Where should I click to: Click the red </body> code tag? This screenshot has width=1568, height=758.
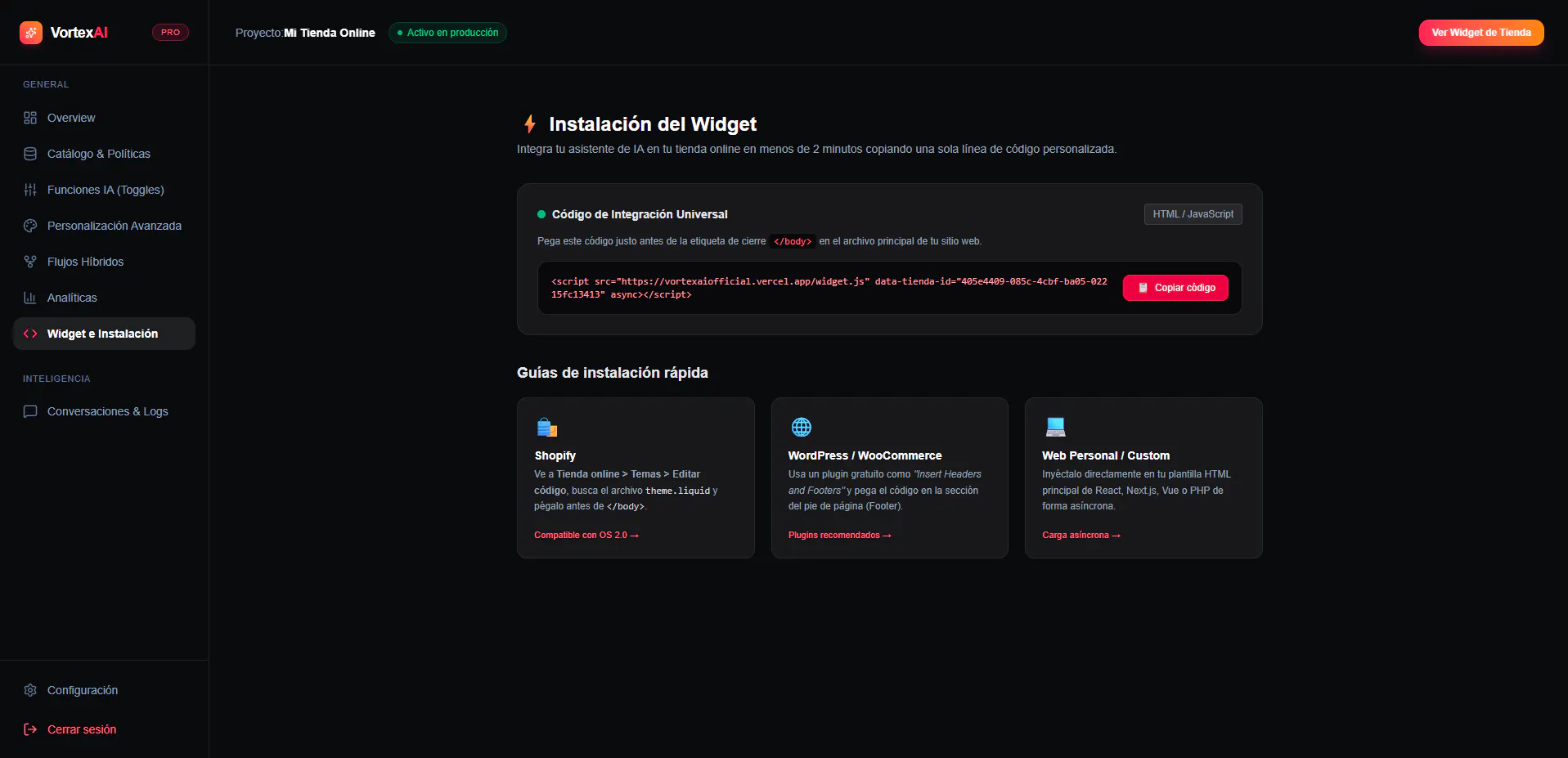point(793,241)
